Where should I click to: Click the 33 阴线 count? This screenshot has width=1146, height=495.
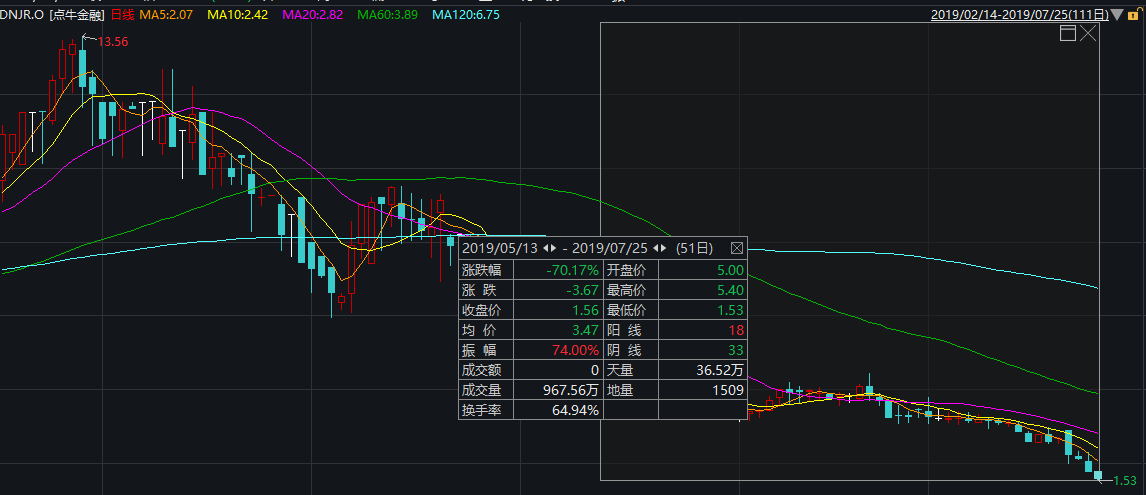736,350
